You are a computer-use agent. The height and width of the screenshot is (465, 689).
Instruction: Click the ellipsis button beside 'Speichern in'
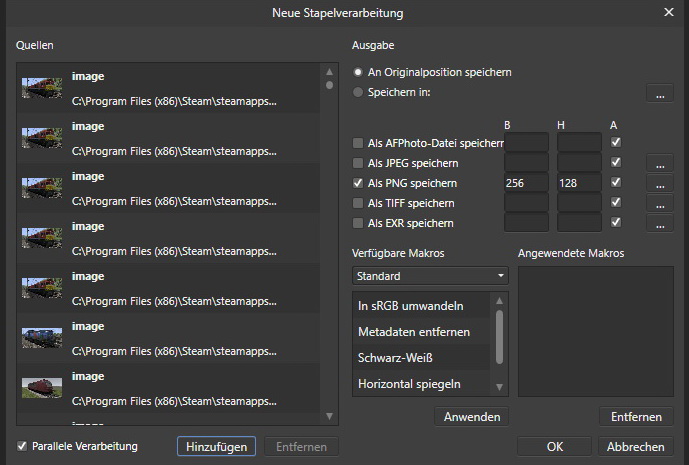click(x=659, y=94)
